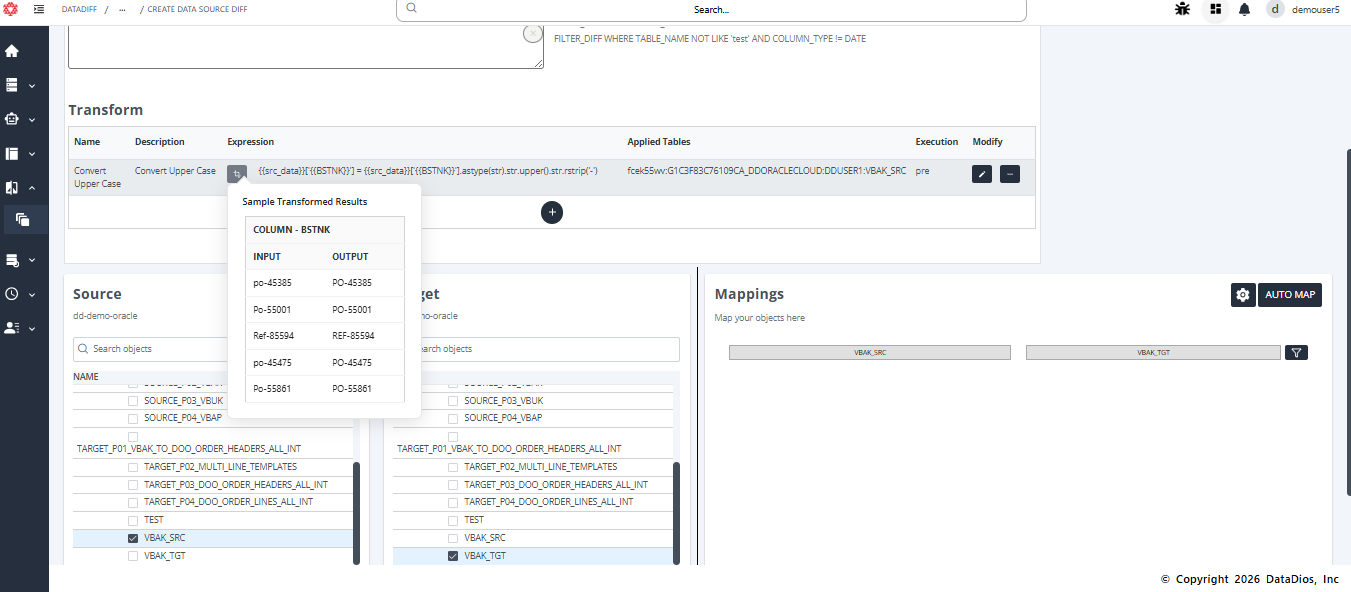Uncheck VBAK_TGT in the Target list

[453, 555]
